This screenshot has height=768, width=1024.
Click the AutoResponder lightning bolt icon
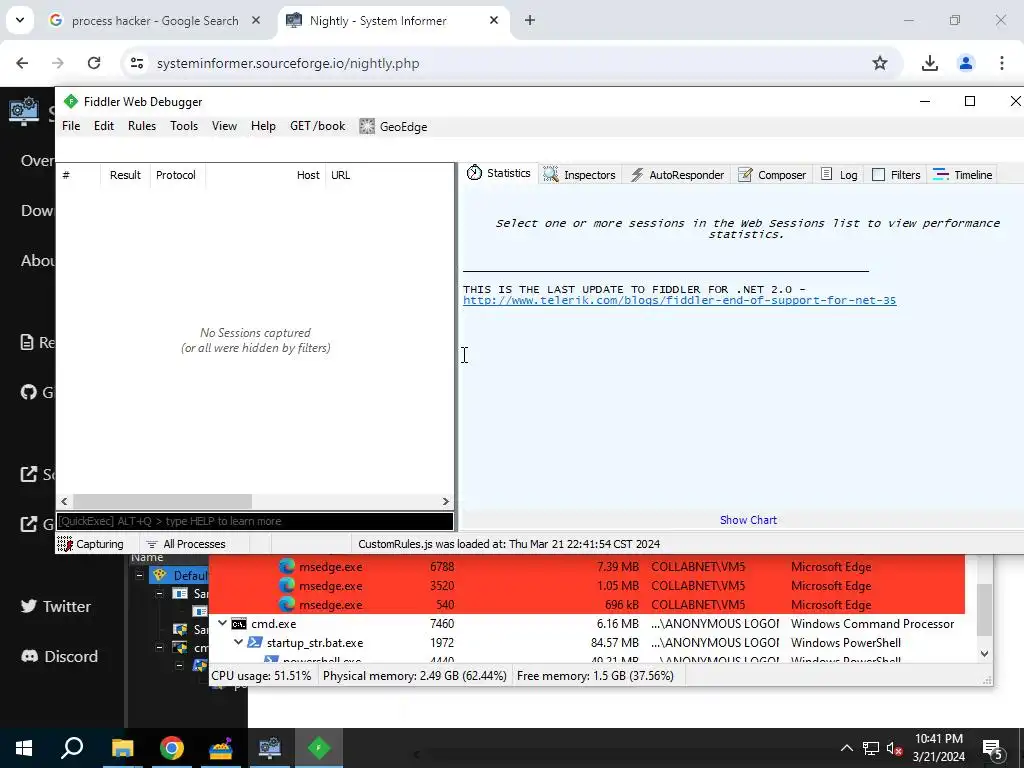pos(637,174)
